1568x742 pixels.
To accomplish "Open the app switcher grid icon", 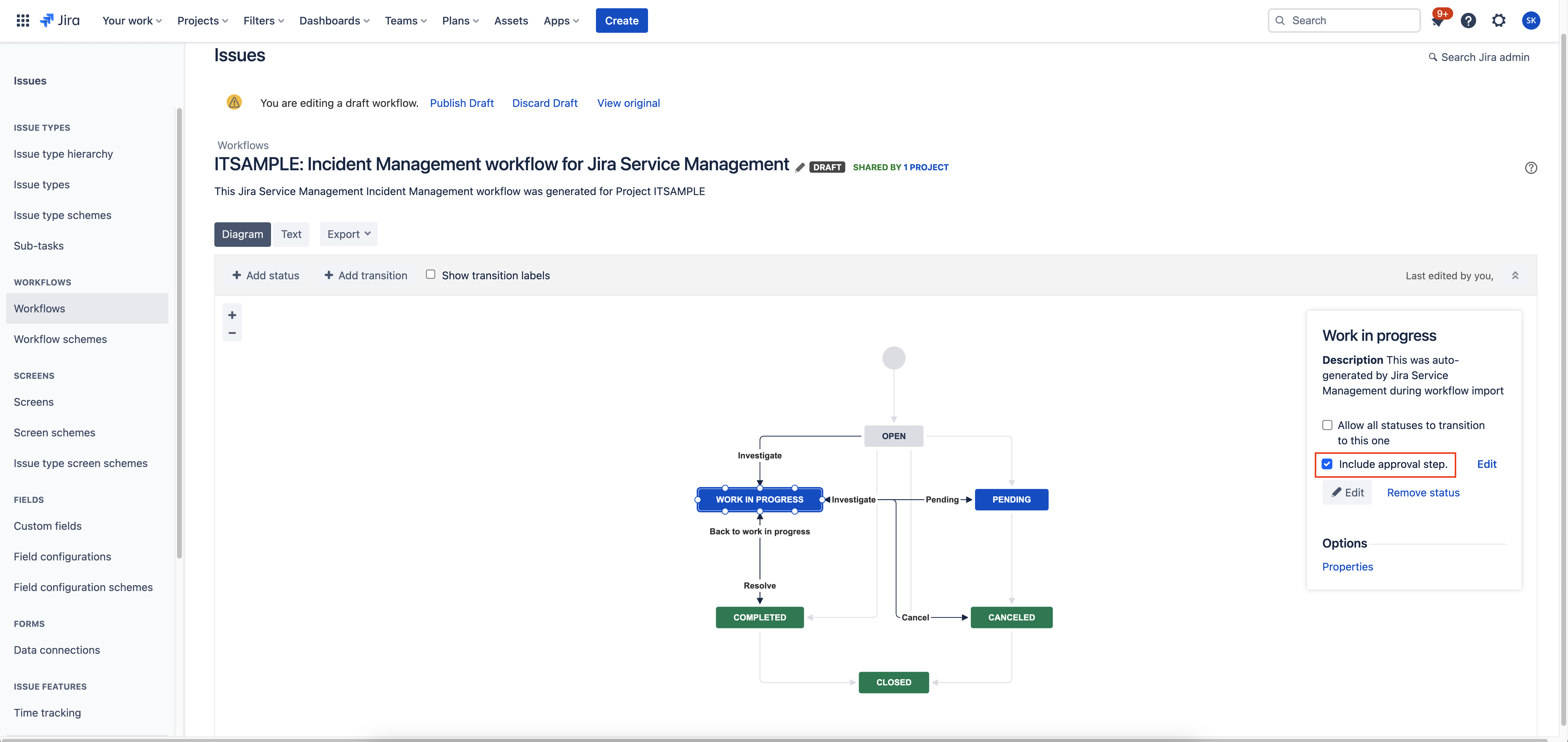I will click(x=23, y=21).
